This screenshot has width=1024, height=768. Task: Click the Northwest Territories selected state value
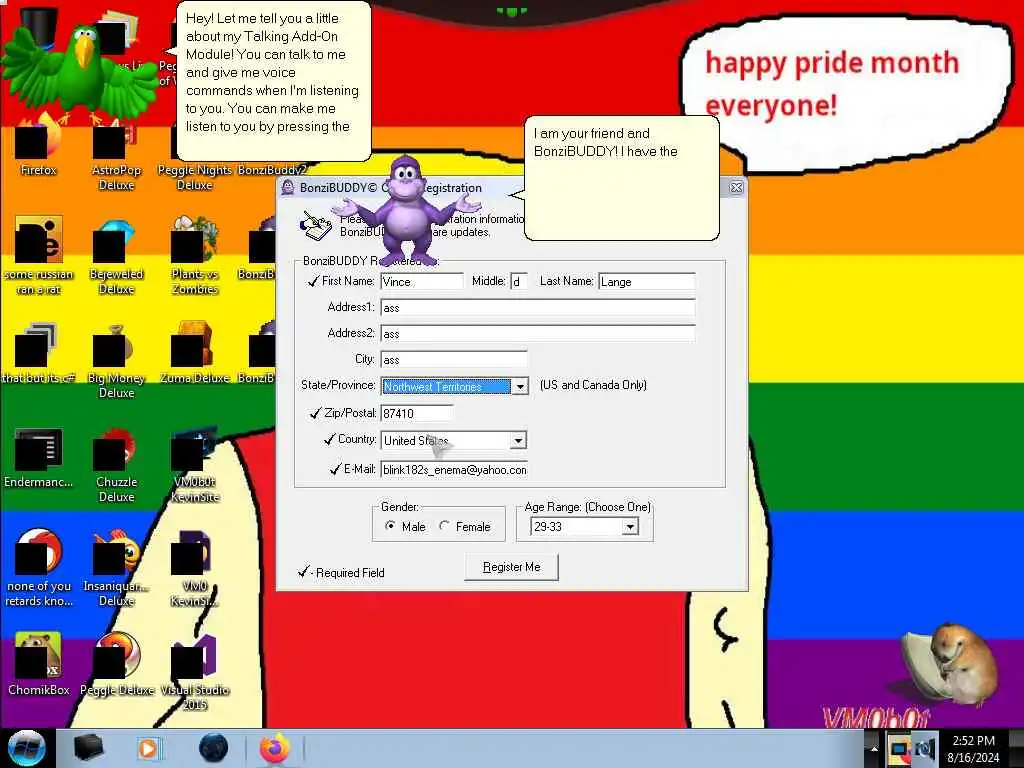(x=446, y=387)
